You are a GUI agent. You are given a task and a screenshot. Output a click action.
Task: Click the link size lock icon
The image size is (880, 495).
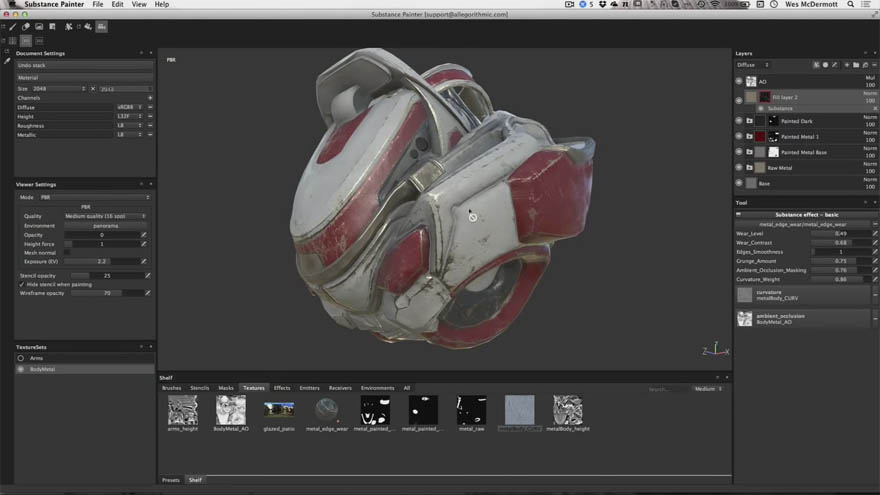93,89
